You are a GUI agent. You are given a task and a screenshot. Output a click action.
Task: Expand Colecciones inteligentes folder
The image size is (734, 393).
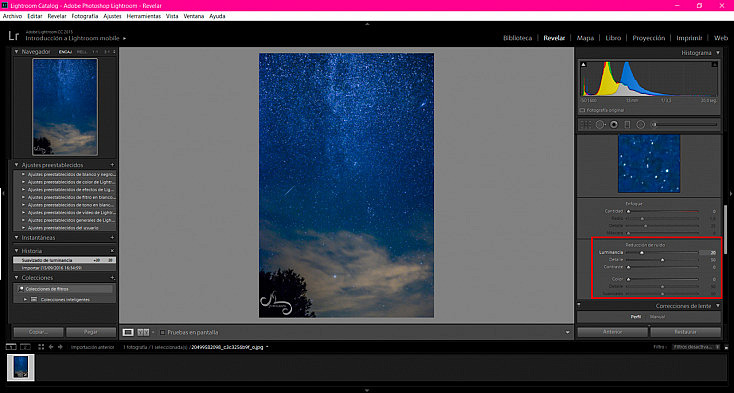[x=25, y=299]
